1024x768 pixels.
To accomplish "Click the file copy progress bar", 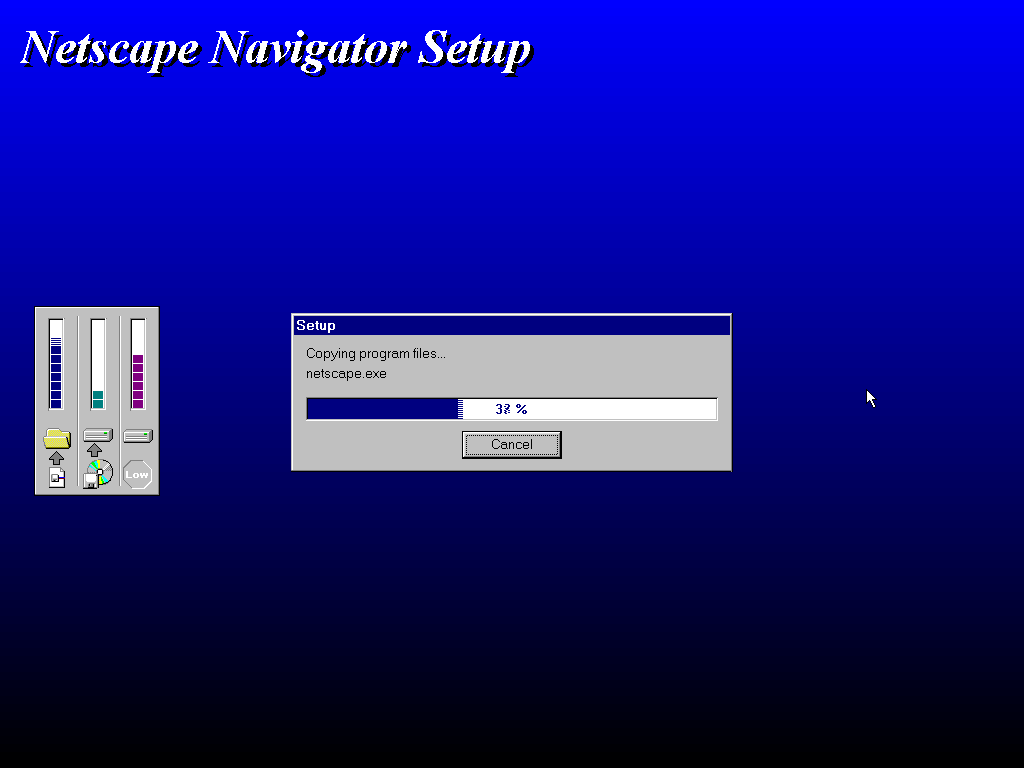I will click(511, 409).
